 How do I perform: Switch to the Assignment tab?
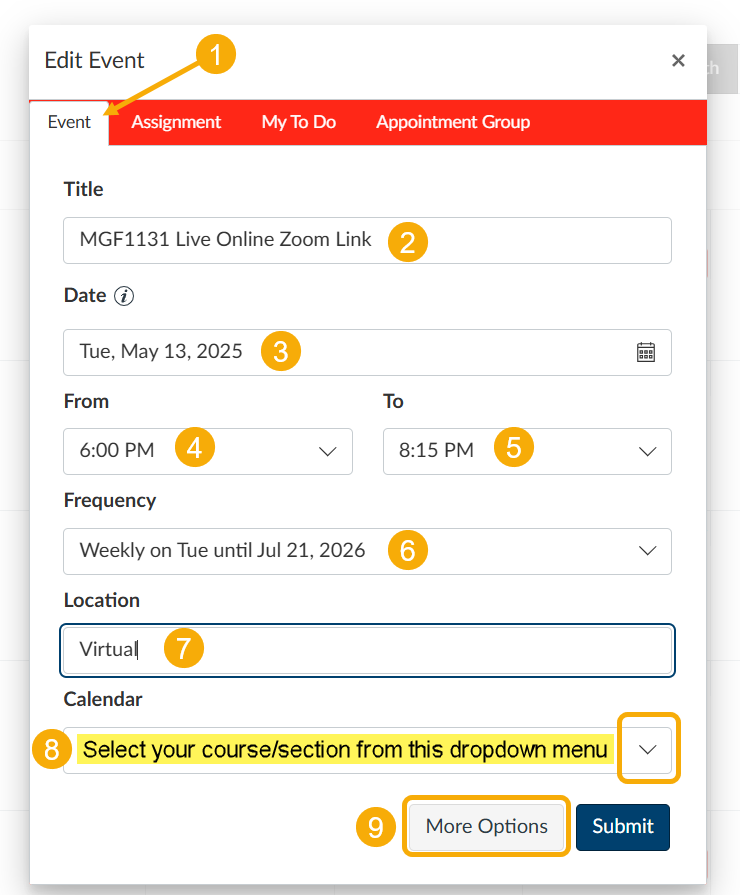176,122
